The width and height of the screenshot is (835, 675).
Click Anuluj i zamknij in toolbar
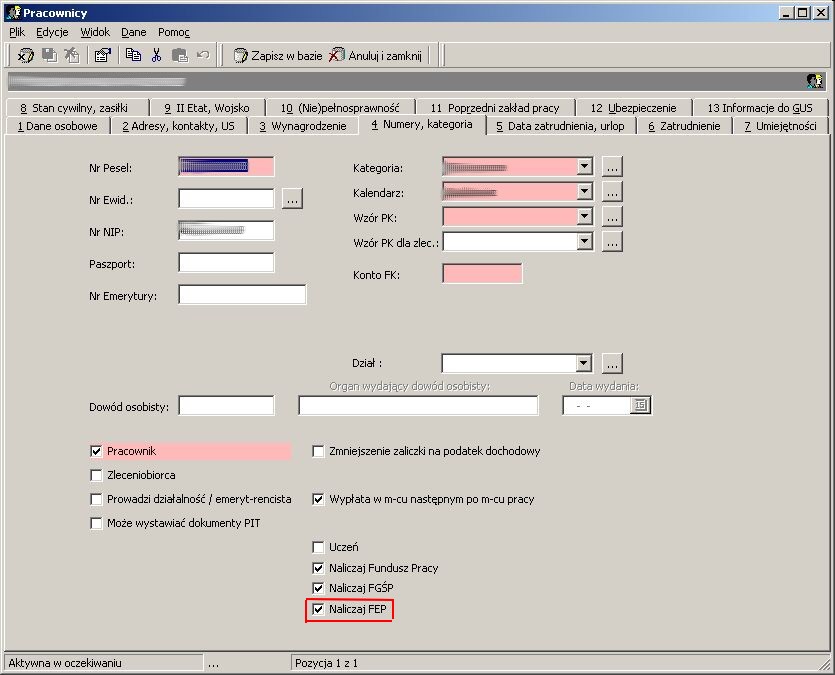click(375, 55)
